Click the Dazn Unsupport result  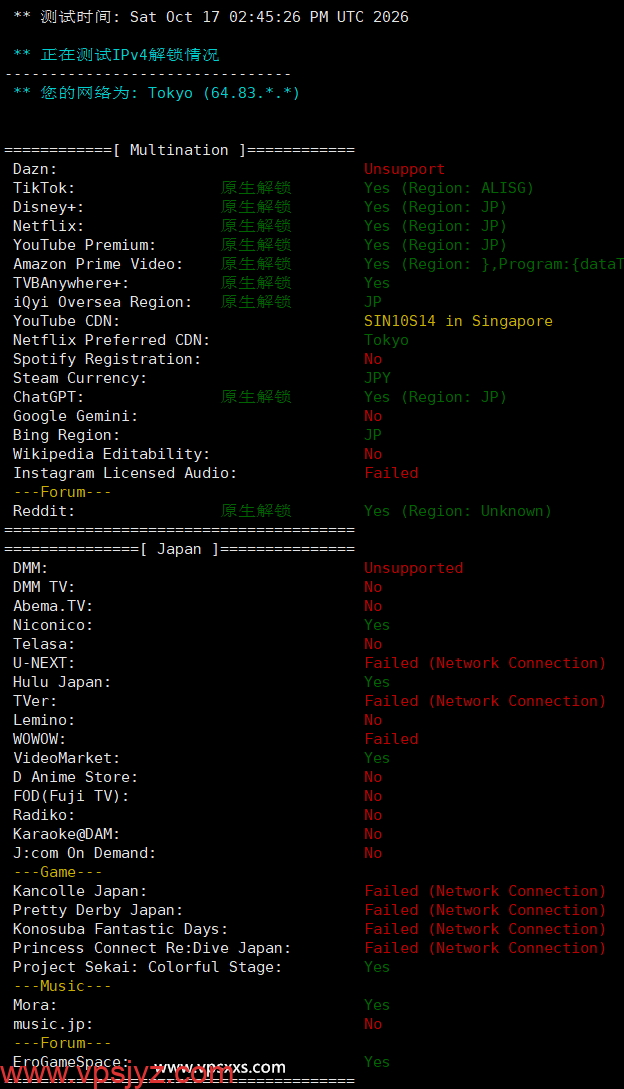coord(404,169)
